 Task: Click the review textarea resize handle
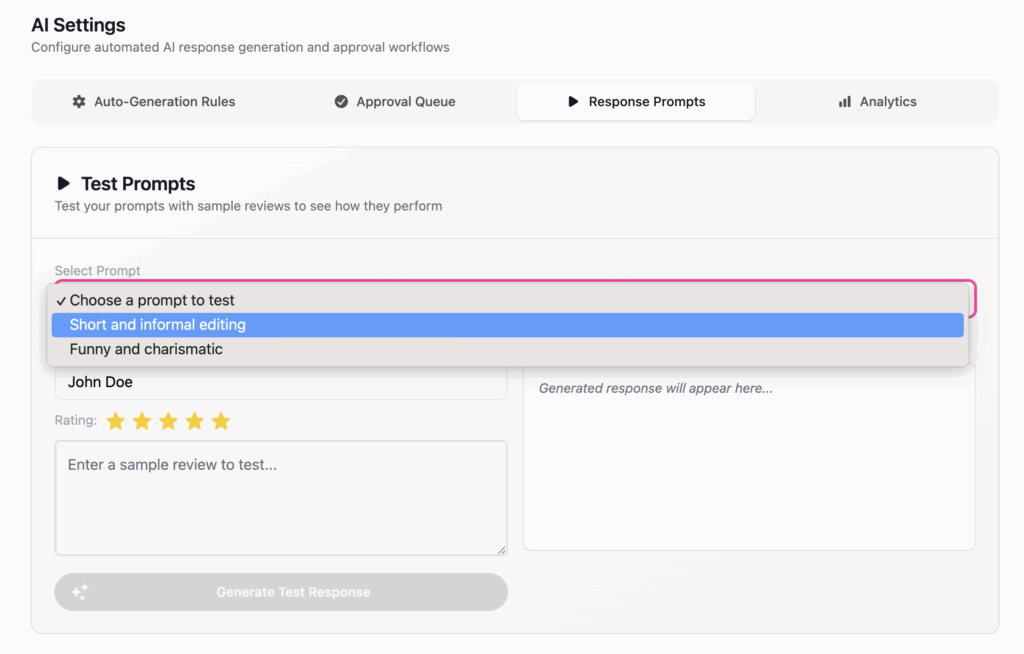click(x=502, y=550)
